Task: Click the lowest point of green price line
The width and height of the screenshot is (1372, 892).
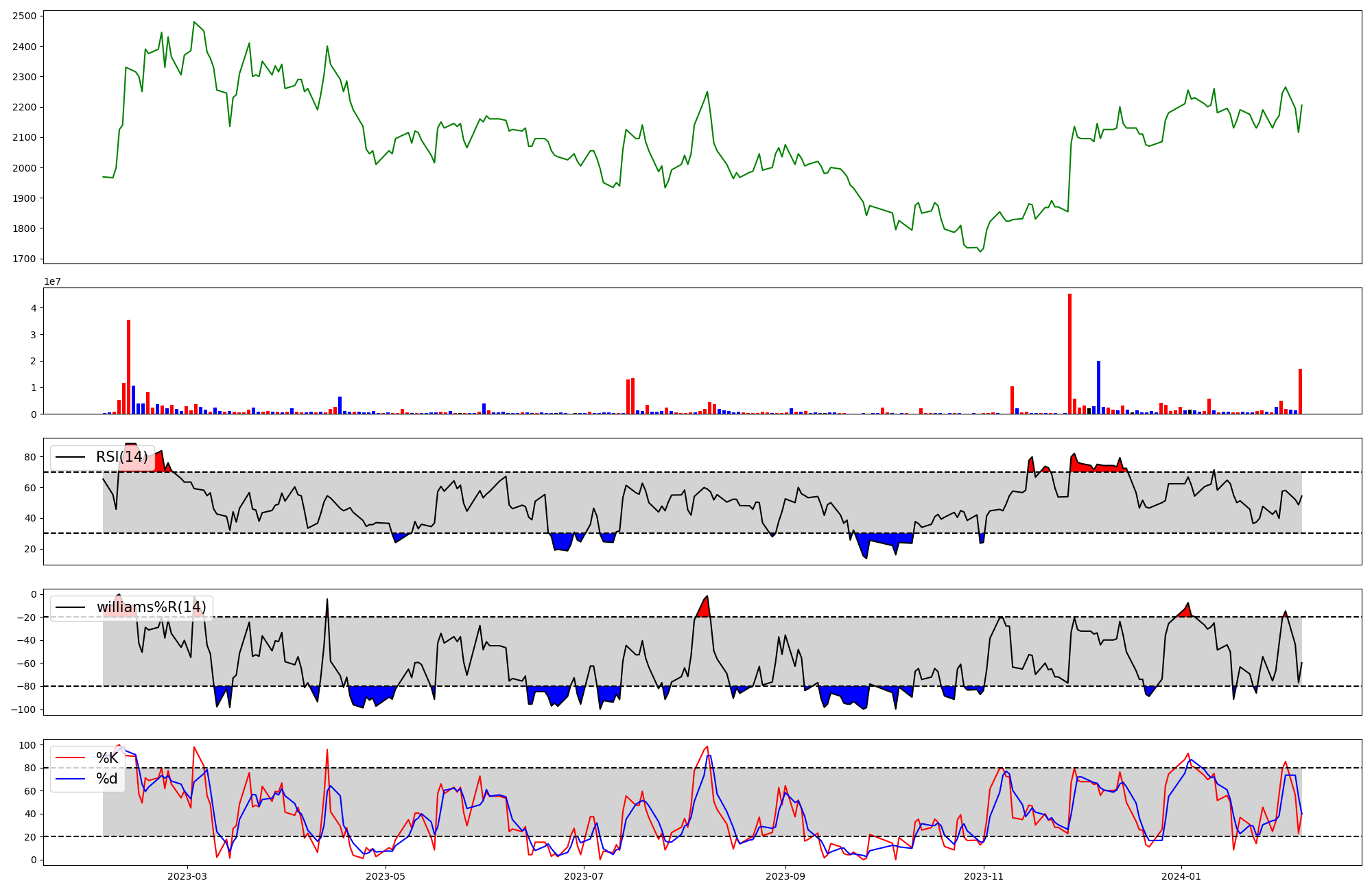Action: pos(980,252)
